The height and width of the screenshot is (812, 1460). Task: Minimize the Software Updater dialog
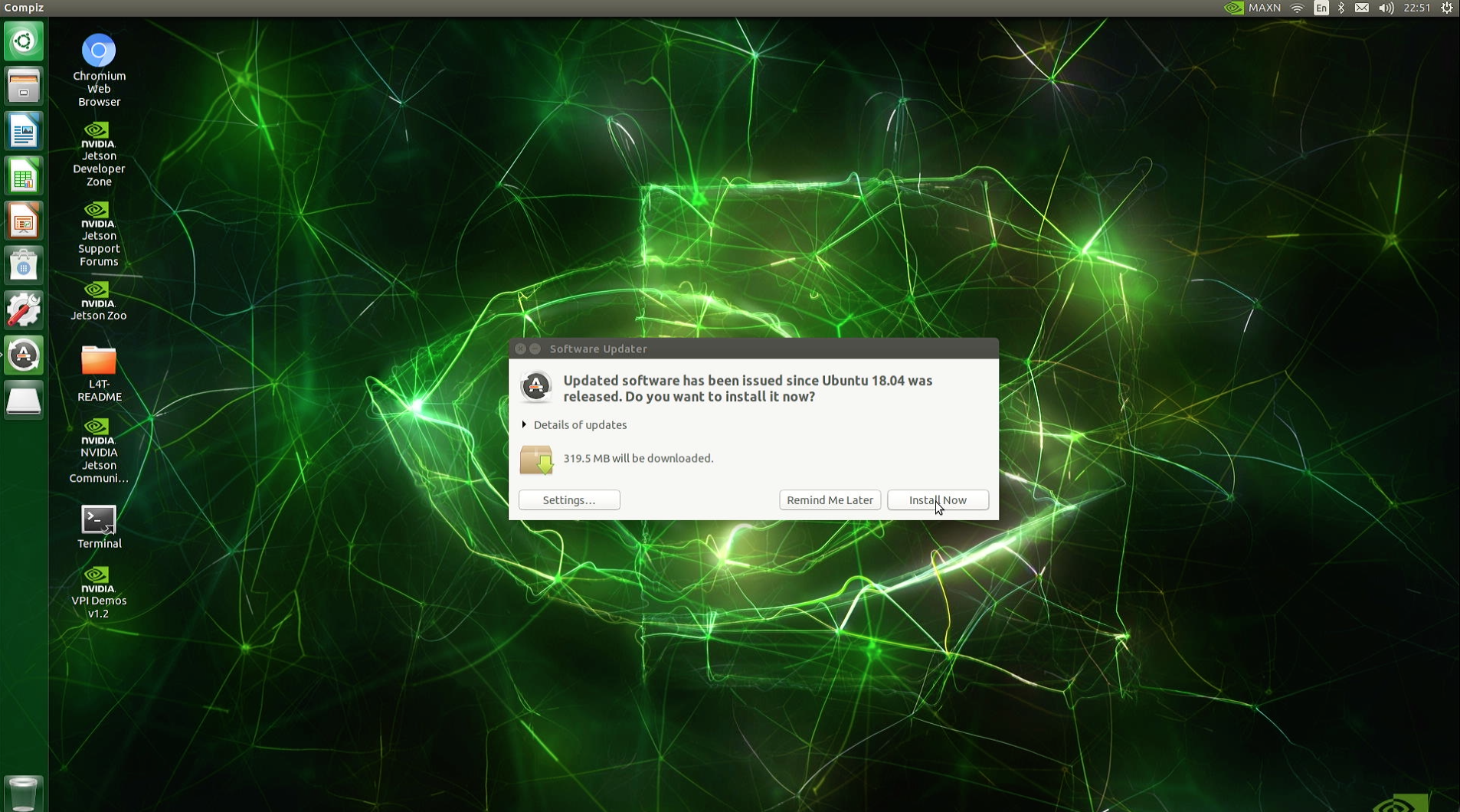pos(535,349)
